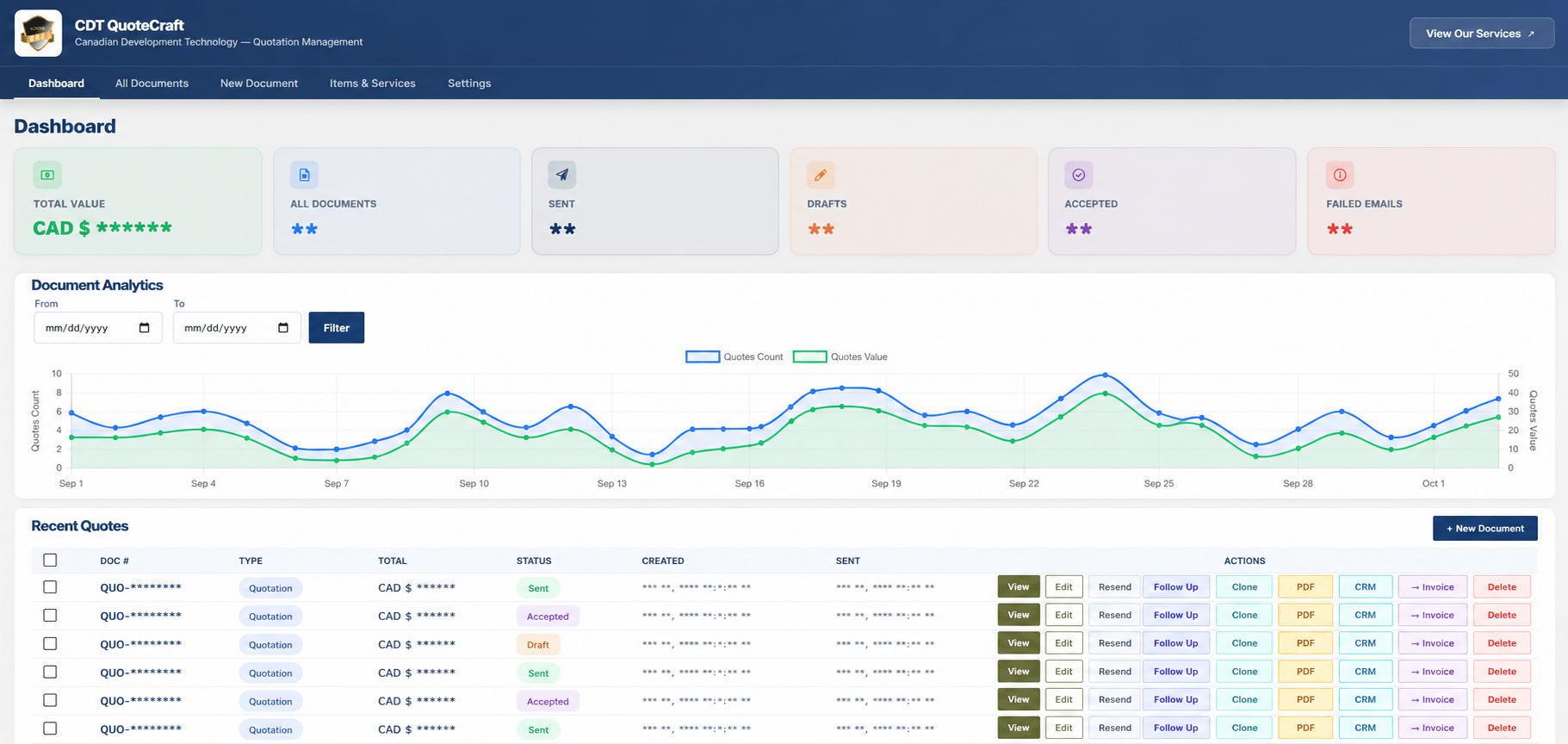1568x744 pixels.
Task: Click the CREATED column header
Action: point(663,561)
